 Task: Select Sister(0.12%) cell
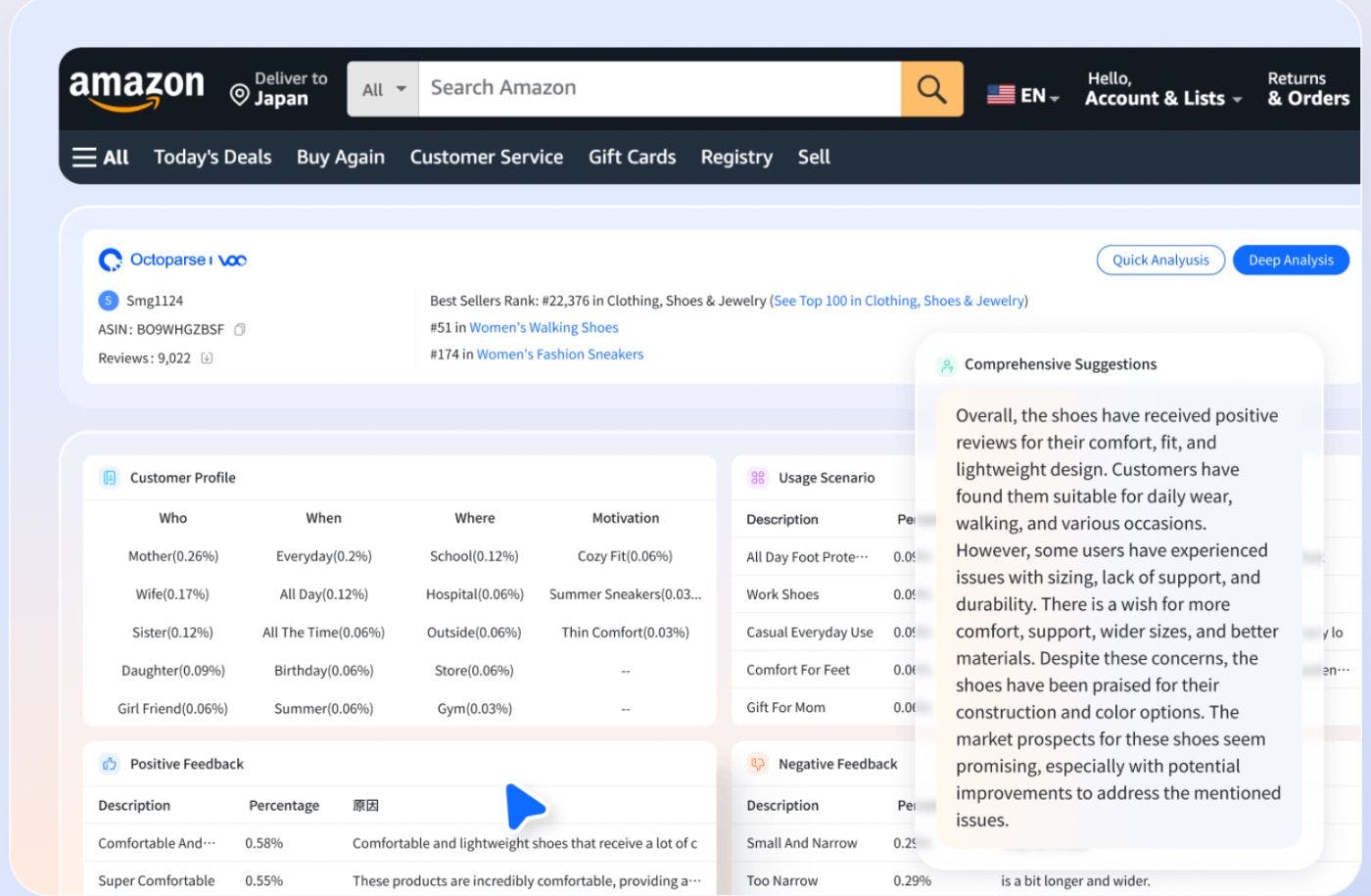coord(172,633)
